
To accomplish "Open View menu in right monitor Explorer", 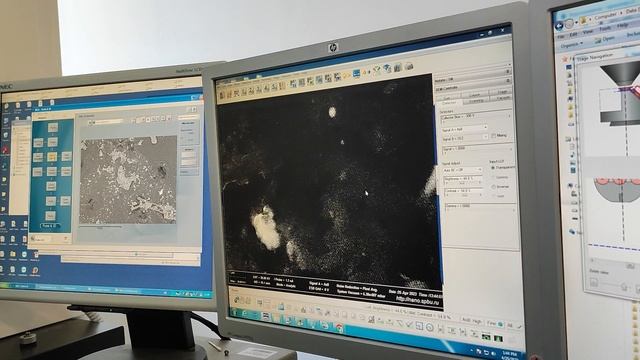I will coord(588,32).
